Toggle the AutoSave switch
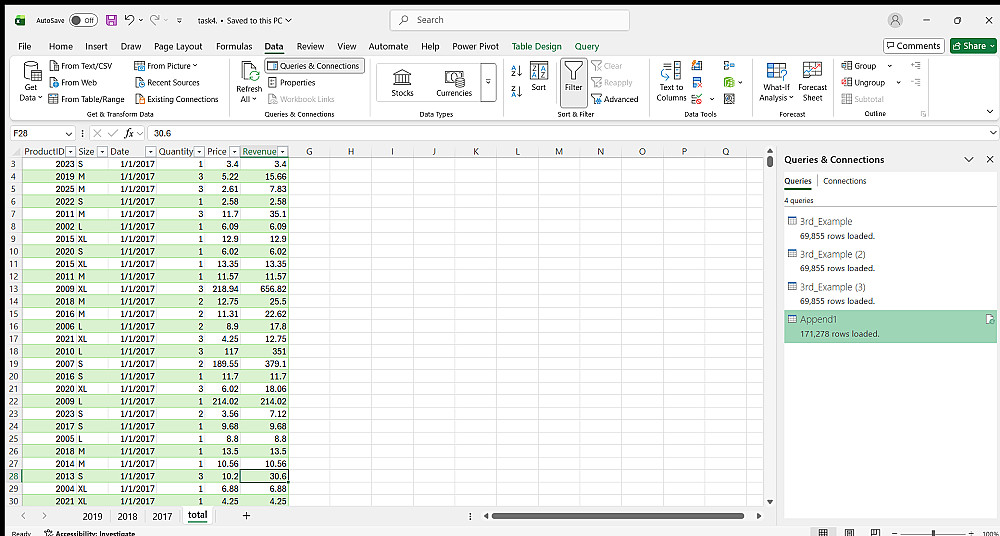The image size is (1000, 536). point(83,20)
